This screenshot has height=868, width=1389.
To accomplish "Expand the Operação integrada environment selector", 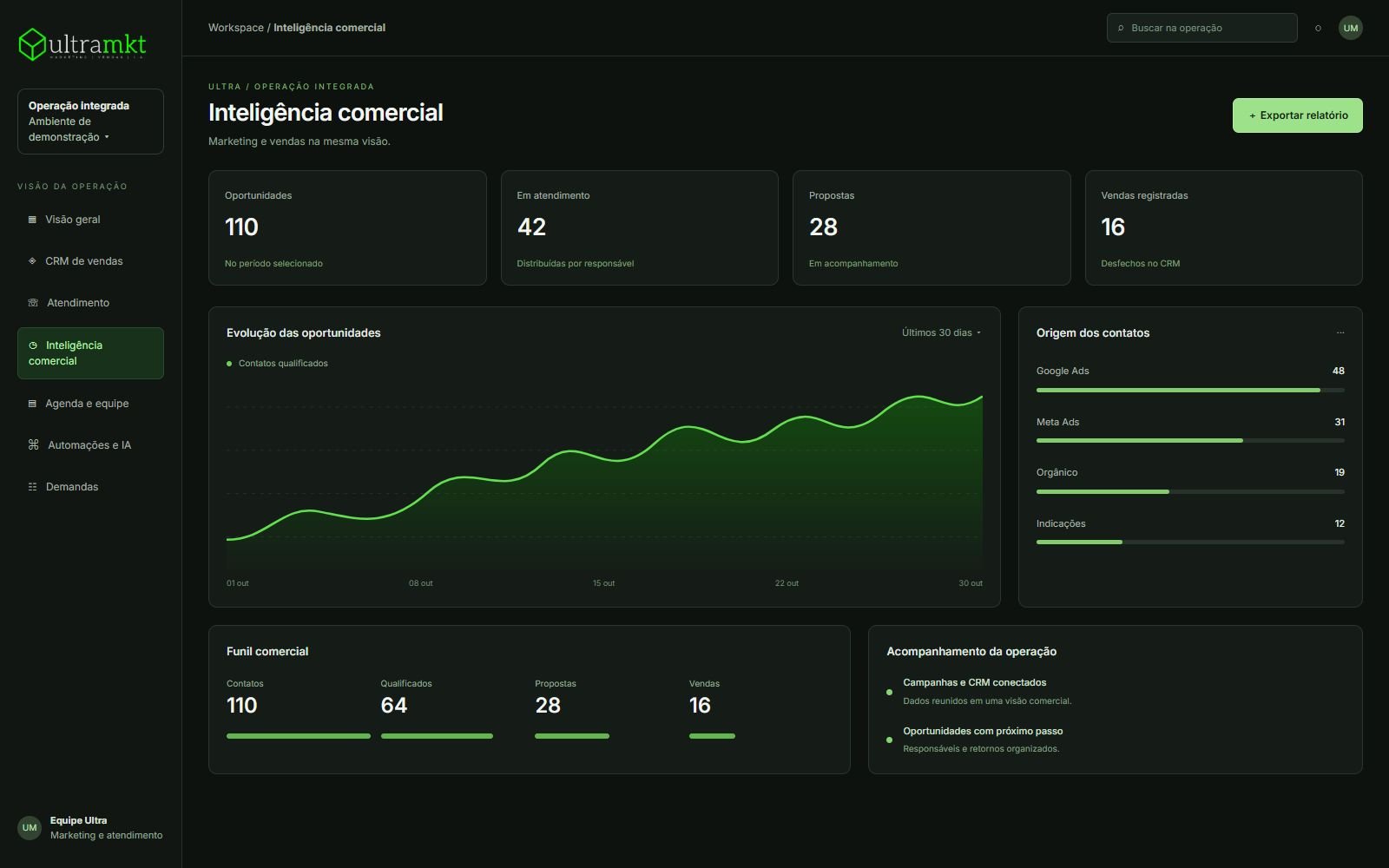I will (90, 122).
